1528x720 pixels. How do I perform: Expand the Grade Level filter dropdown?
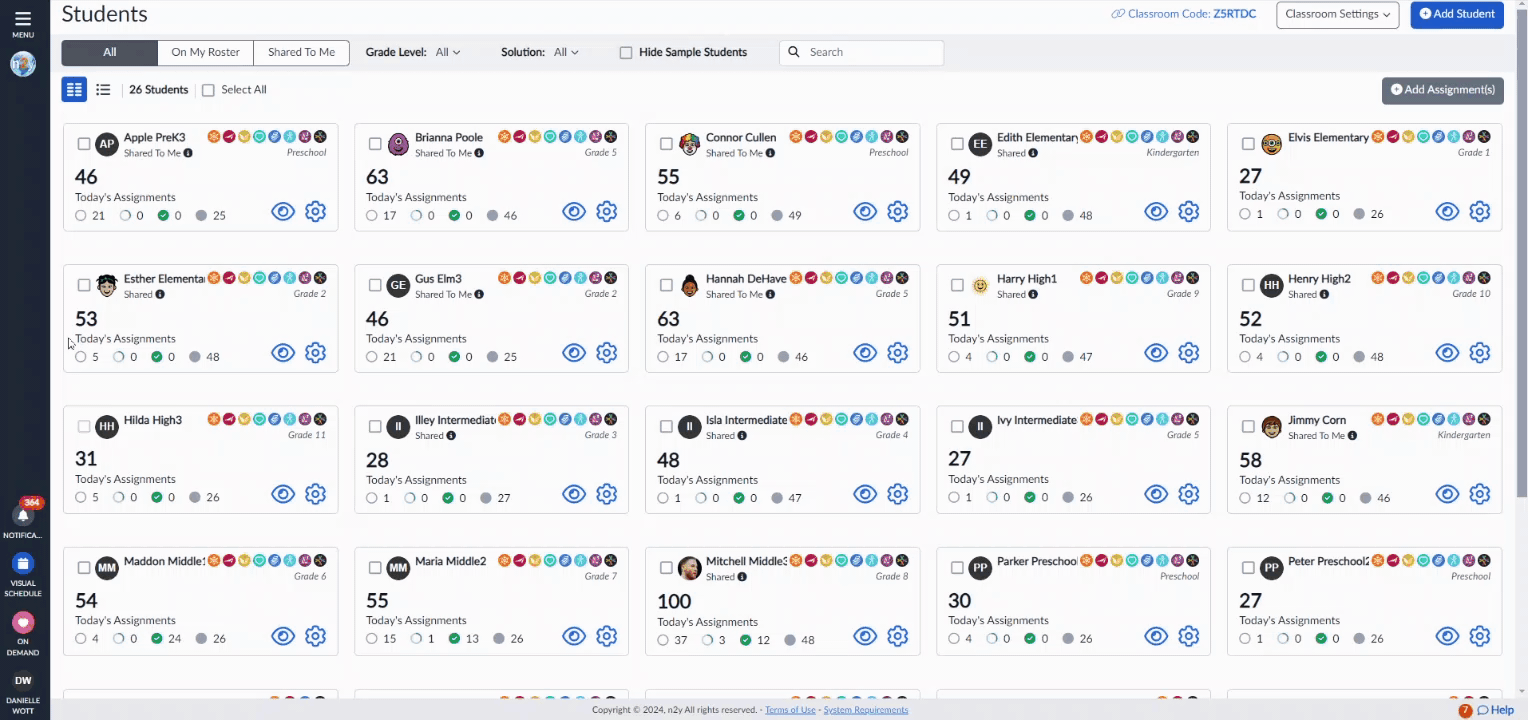pos(448,52)
